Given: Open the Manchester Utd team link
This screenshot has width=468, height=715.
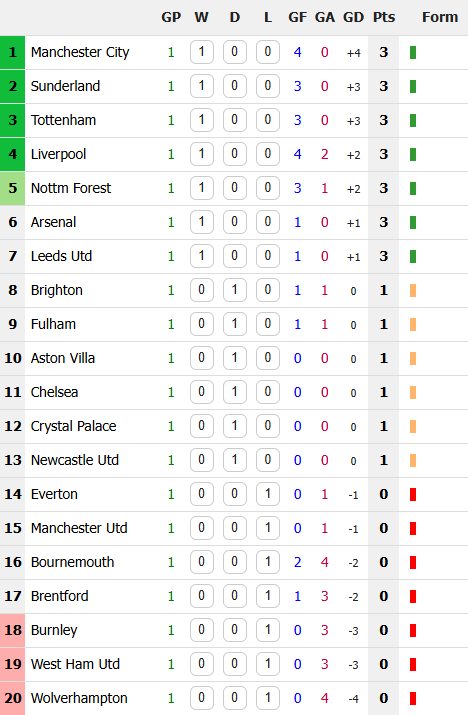Looking at the screenshot, I should tap(79, 528).
